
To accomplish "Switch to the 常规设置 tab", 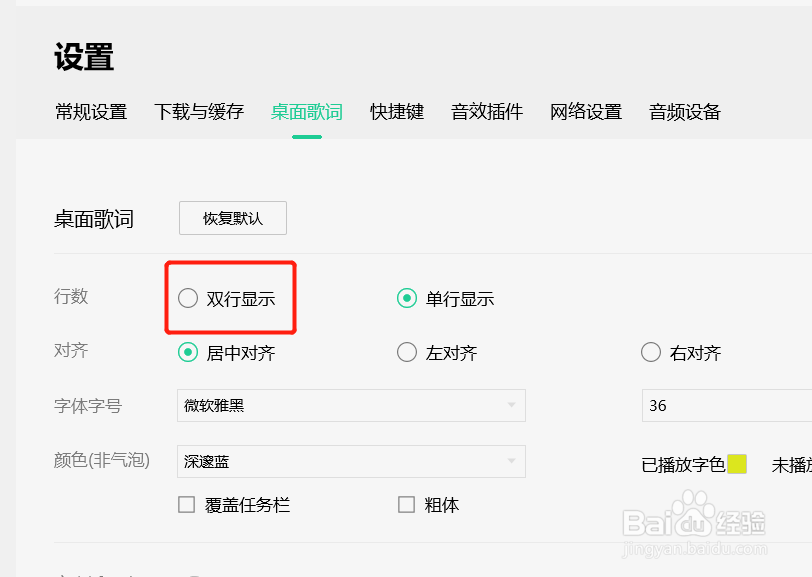I will pyautogui.click(x=91, y=112).
